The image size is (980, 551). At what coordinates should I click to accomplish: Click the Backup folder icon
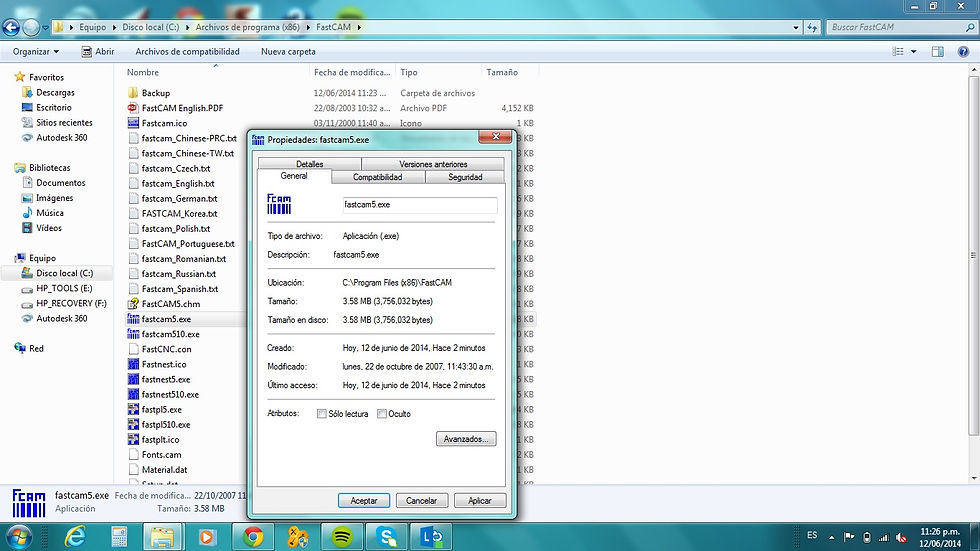pyautogui.click(x=132, y=93)
